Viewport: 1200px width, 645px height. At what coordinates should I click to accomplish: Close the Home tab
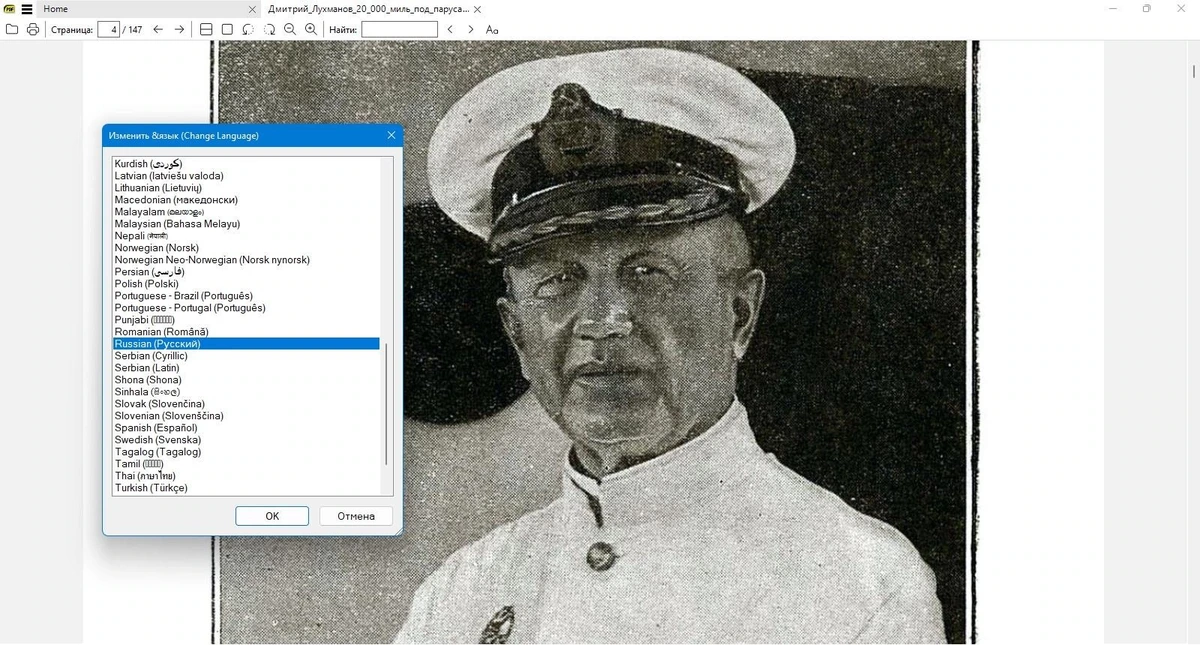coord(250,9)
